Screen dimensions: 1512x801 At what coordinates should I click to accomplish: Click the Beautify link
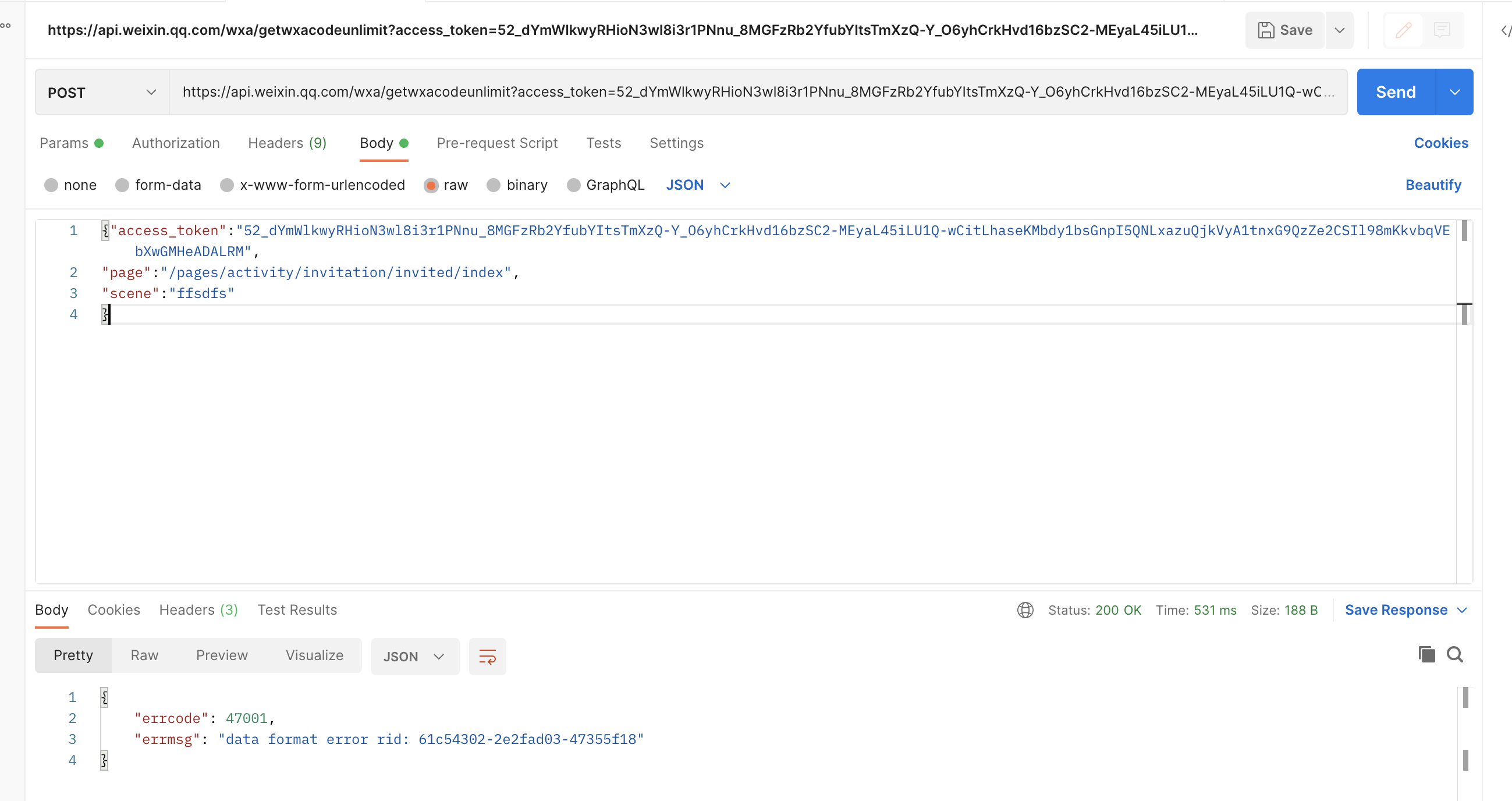click(1433, 185)
